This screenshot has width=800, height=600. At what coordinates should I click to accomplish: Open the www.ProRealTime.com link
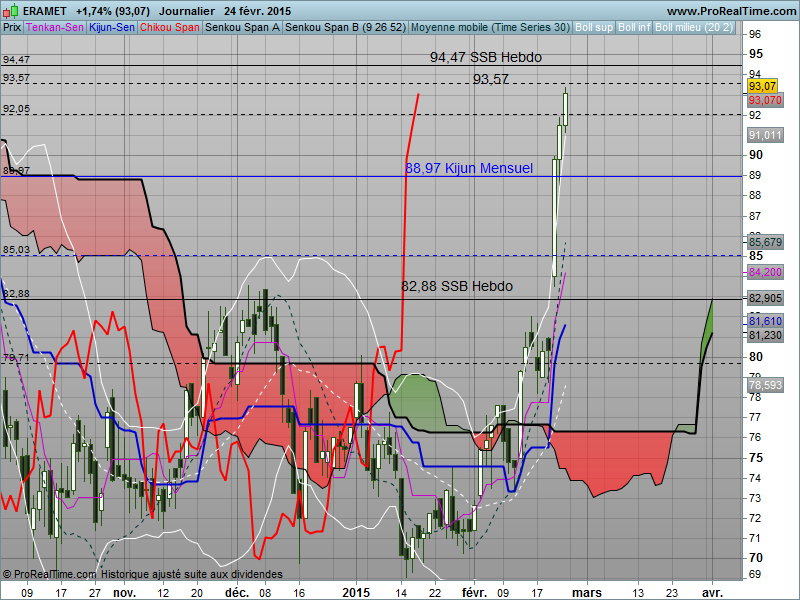point(731,11)
